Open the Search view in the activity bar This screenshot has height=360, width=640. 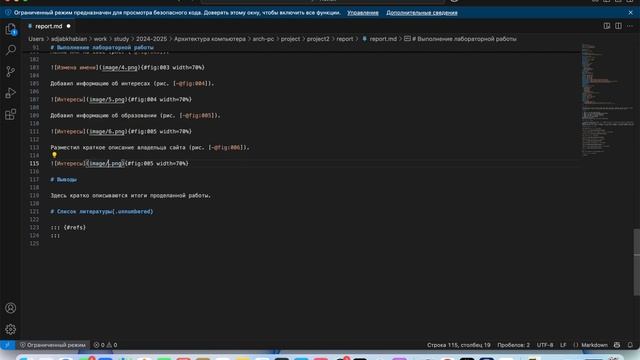click(11, 50)
